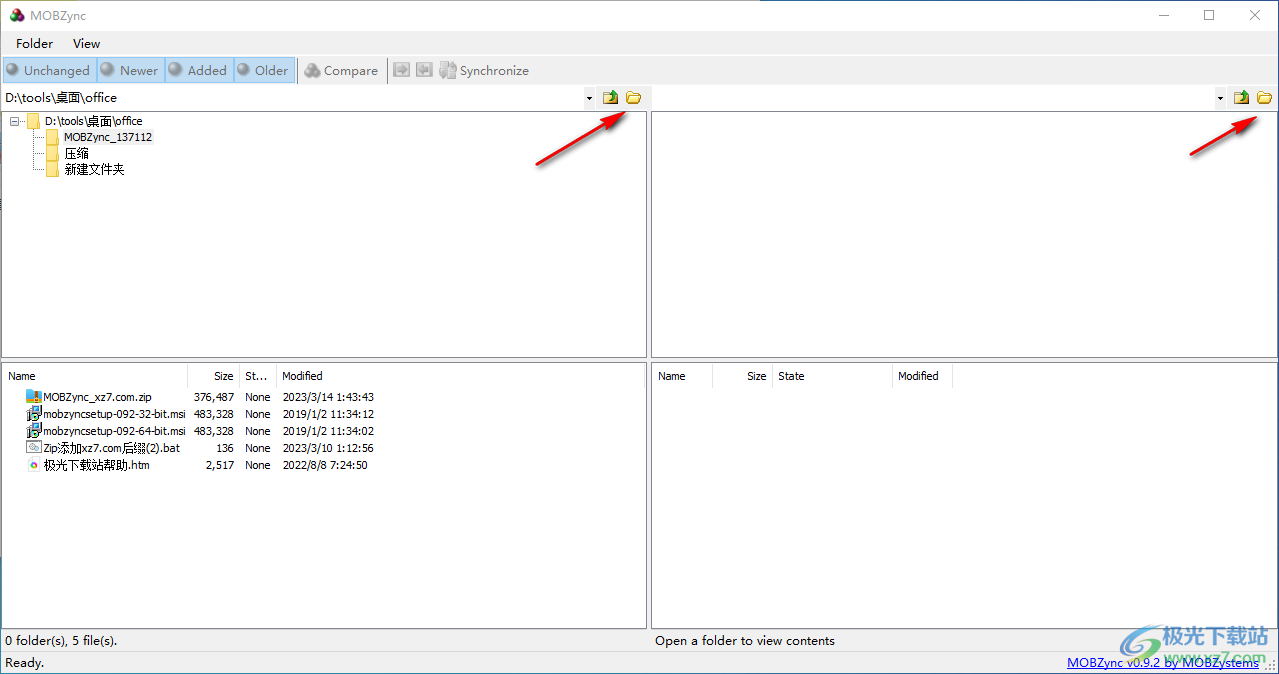Open right path dropdown arrow
Image resolution: width=1279 pixels, height=674 pixels.
(x=1220, y=98)
